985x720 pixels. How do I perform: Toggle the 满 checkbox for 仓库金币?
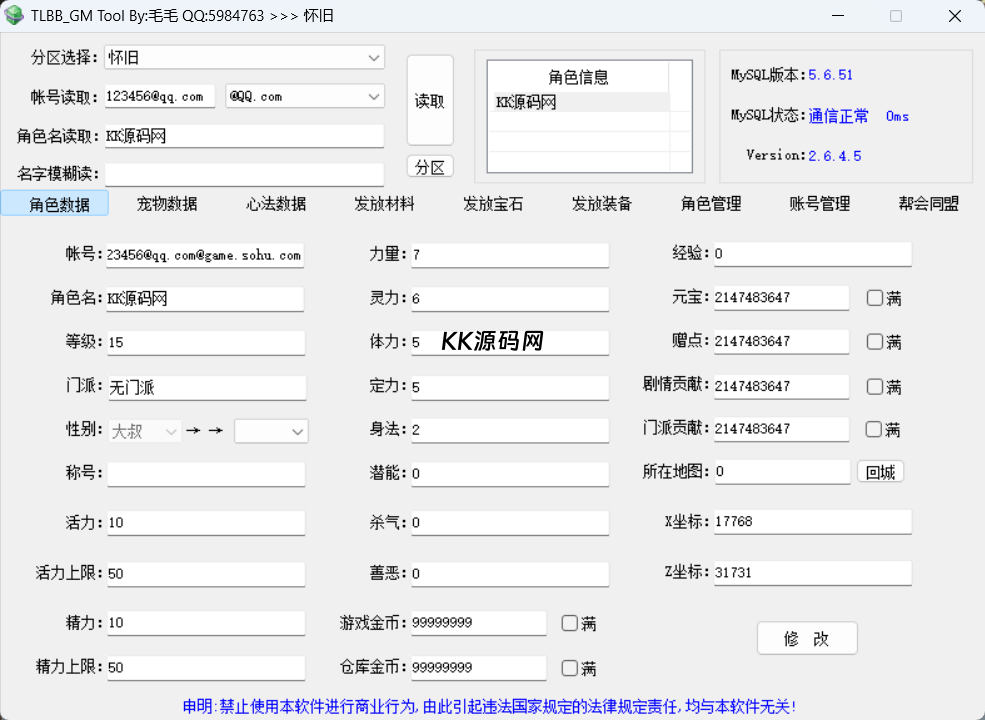coord(570,668)
